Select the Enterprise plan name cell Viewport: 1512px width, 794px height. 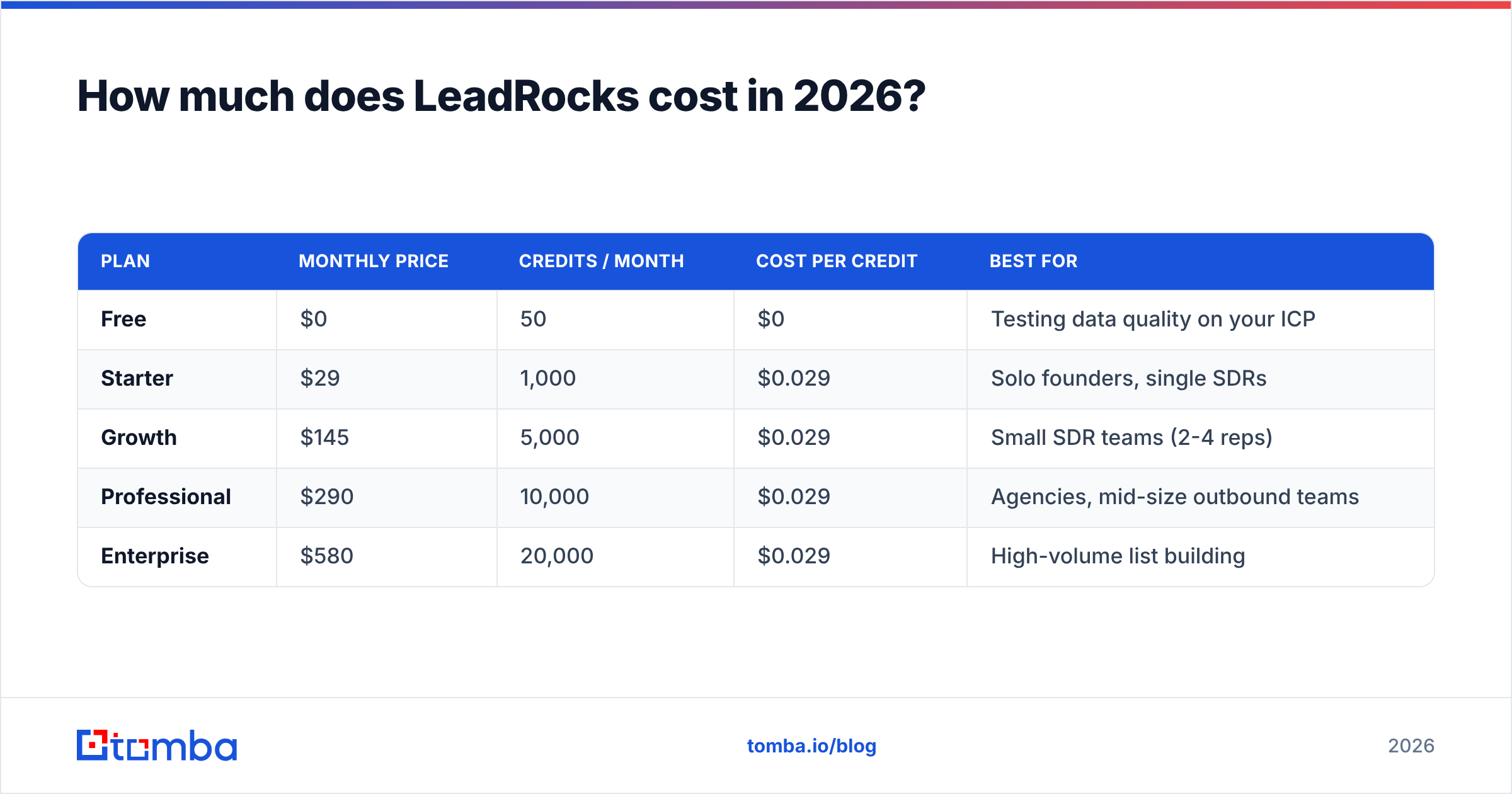(x=177, y=556)
